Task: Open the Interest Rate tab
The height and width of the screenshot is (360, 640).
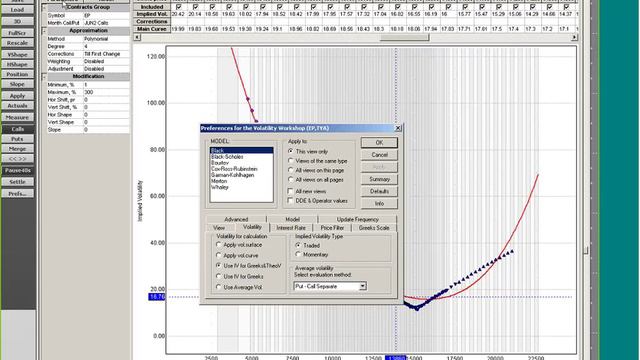Action: coord(291,228)
